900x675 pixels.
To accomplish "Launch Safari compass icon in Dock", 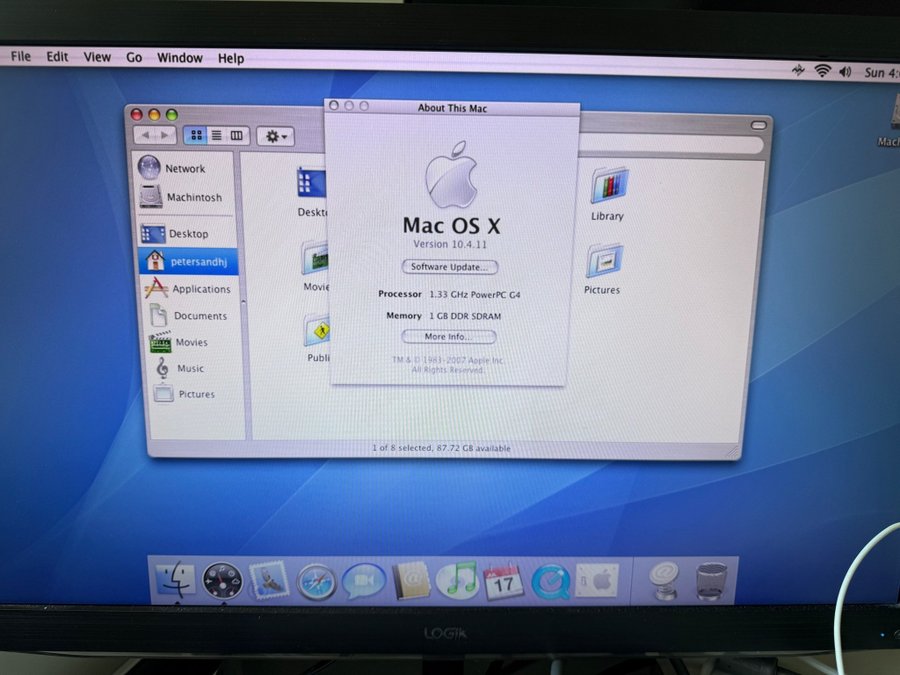I will click(316, 582).
